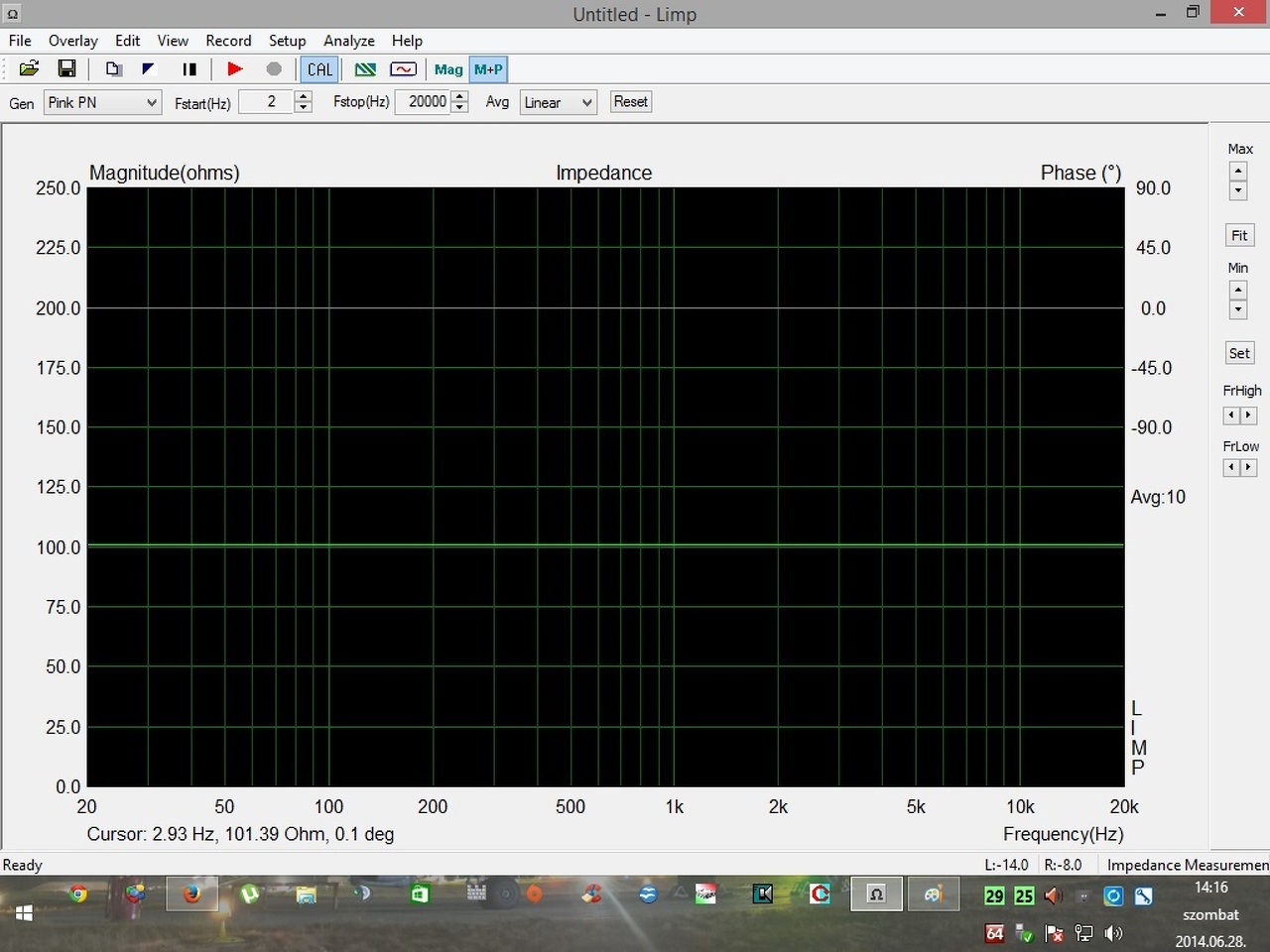Open the View menu

pyautogui.click(x=173, y=41)
